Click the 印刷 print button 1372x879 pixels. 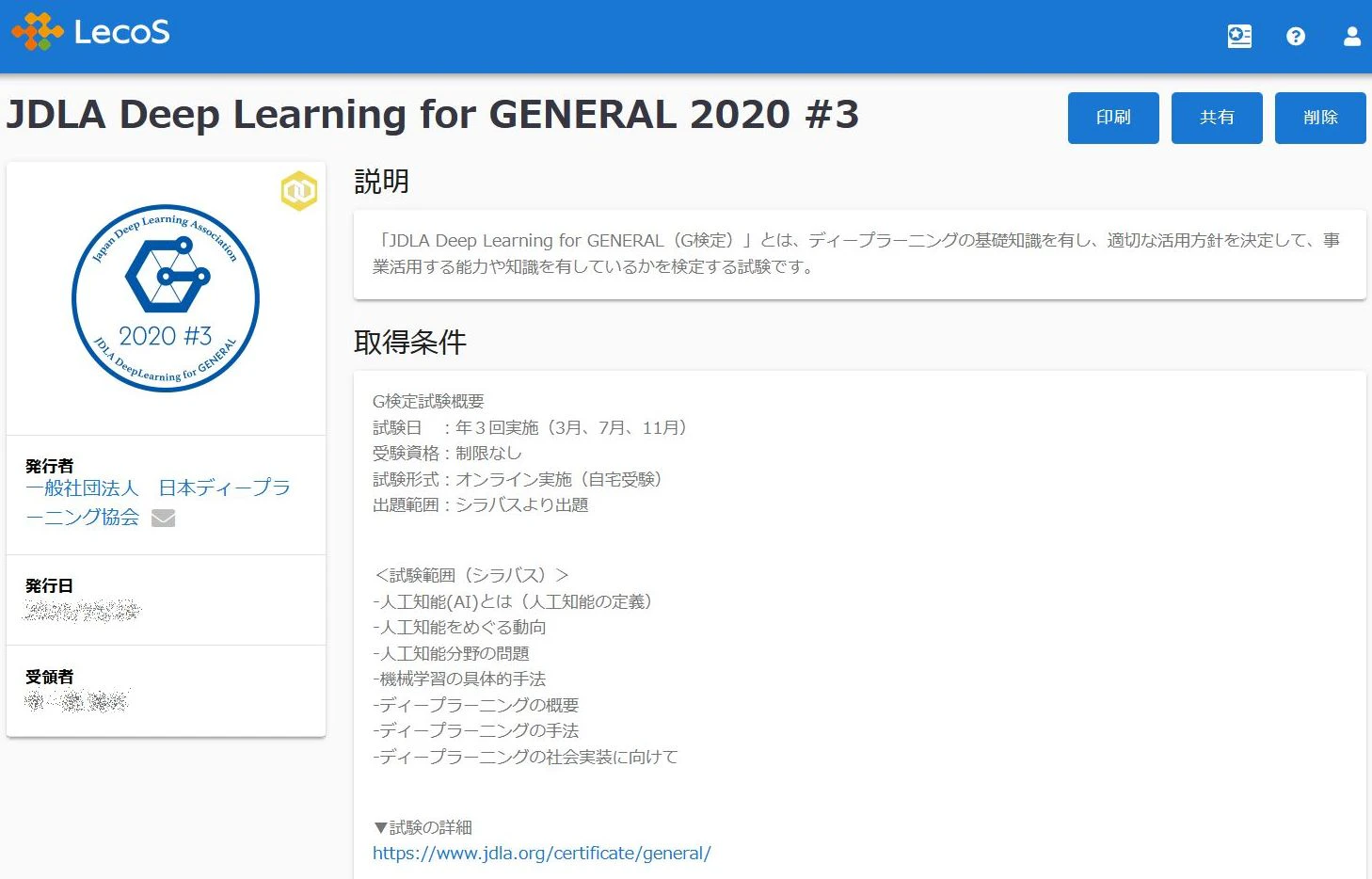pos(1113,118)
